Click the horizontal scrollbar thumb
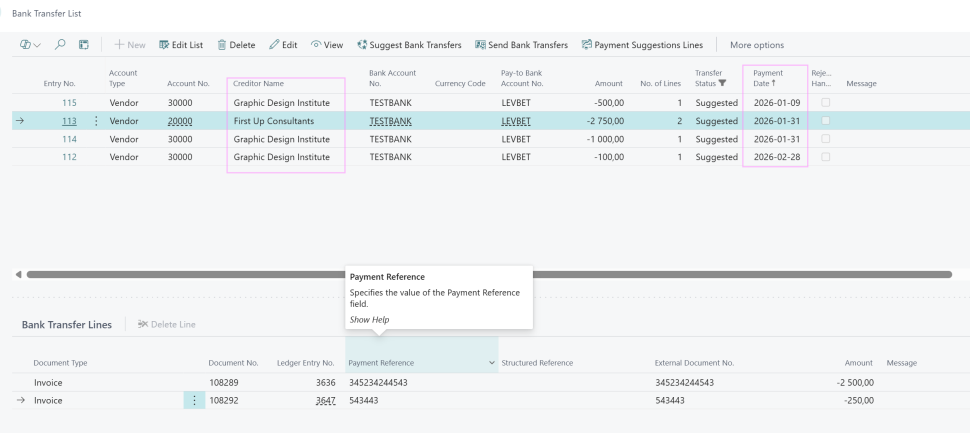This screenshot has width=970, height=433. click(489, 274)
